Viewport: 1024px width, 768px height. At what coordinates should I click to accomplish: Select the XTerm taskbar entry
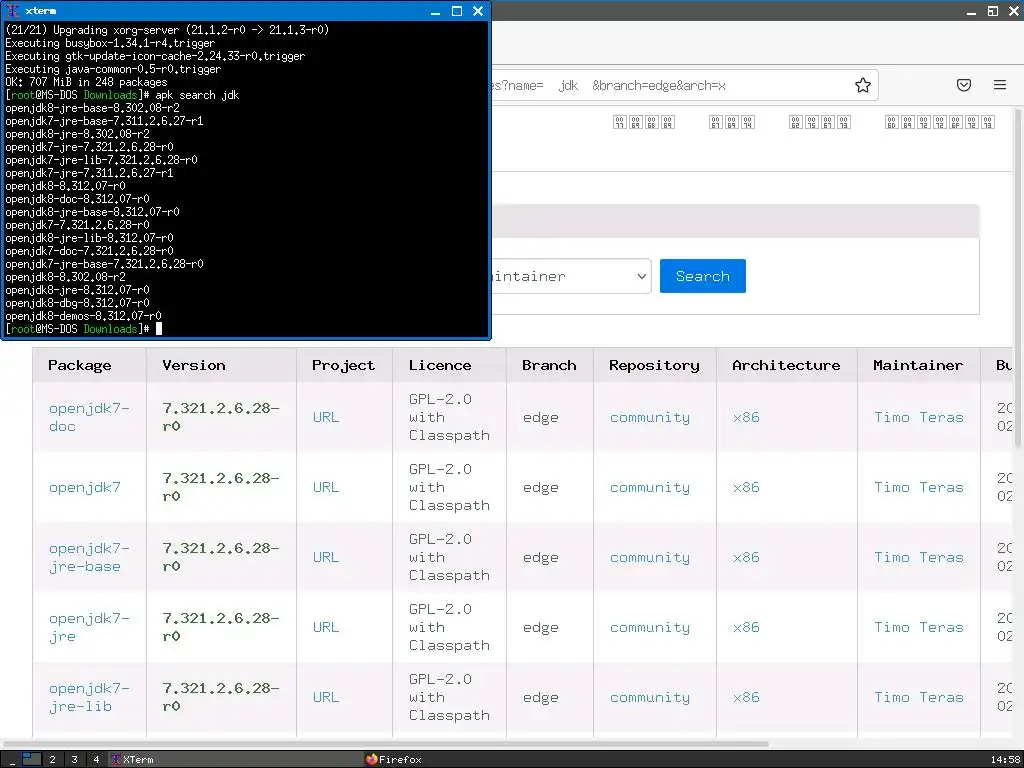(235, 759)
